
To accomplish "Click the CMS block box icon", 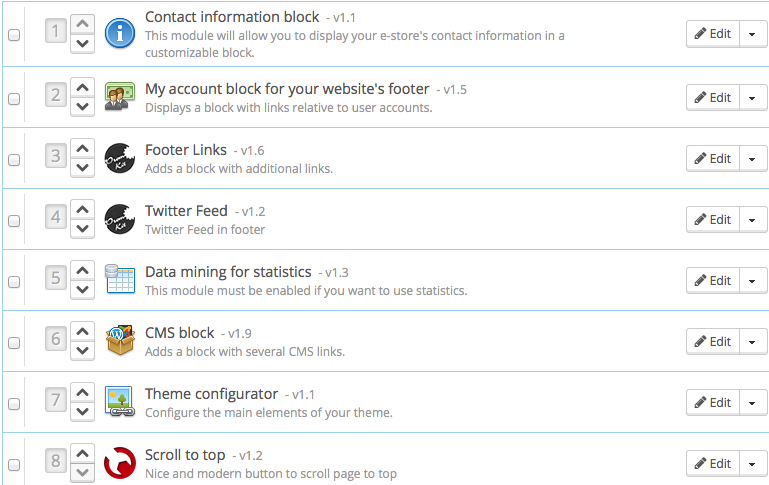I will point(120,341).
